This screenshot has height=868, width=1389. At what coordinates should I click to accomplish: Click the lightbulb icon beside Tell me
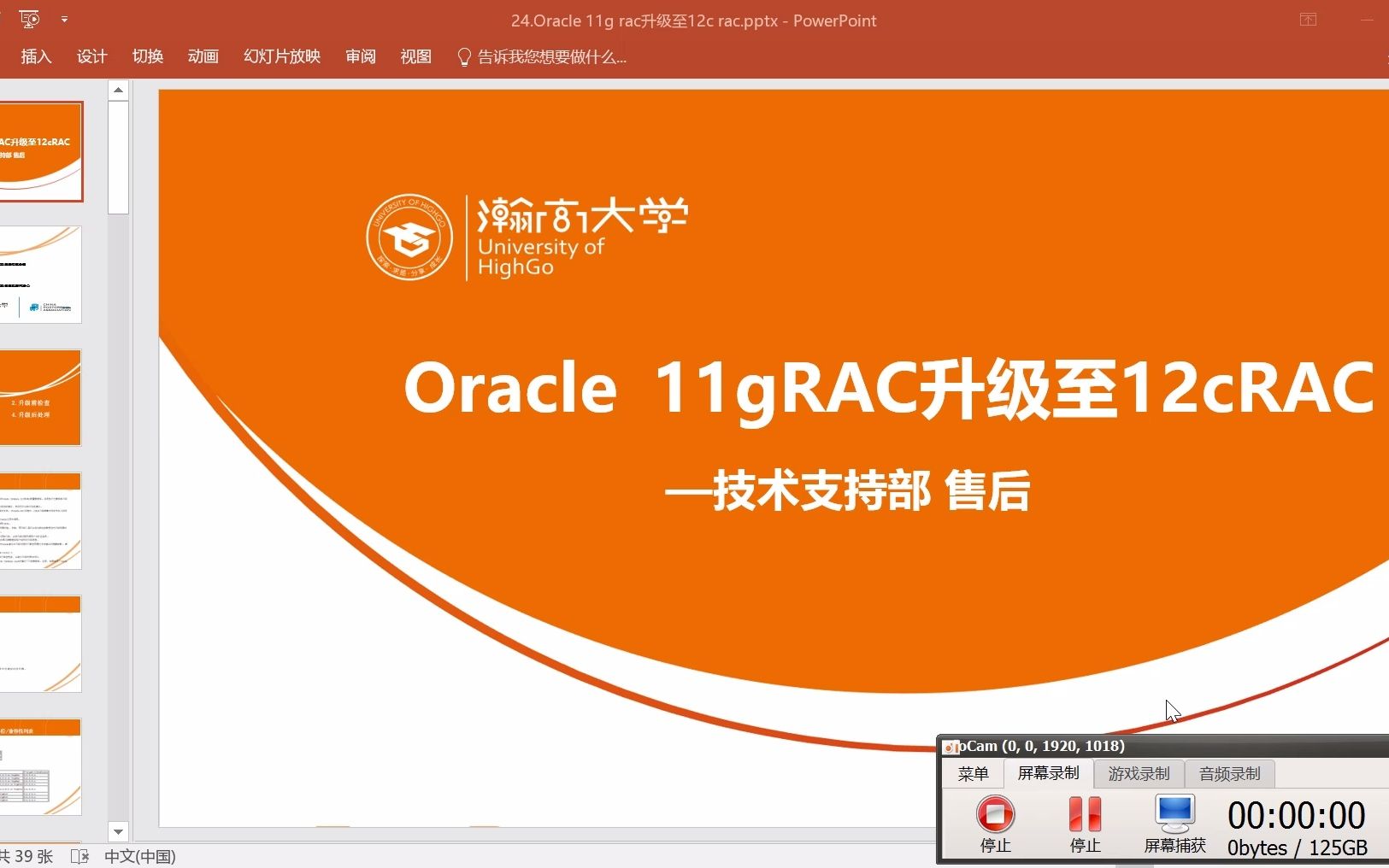click(464, 57)
